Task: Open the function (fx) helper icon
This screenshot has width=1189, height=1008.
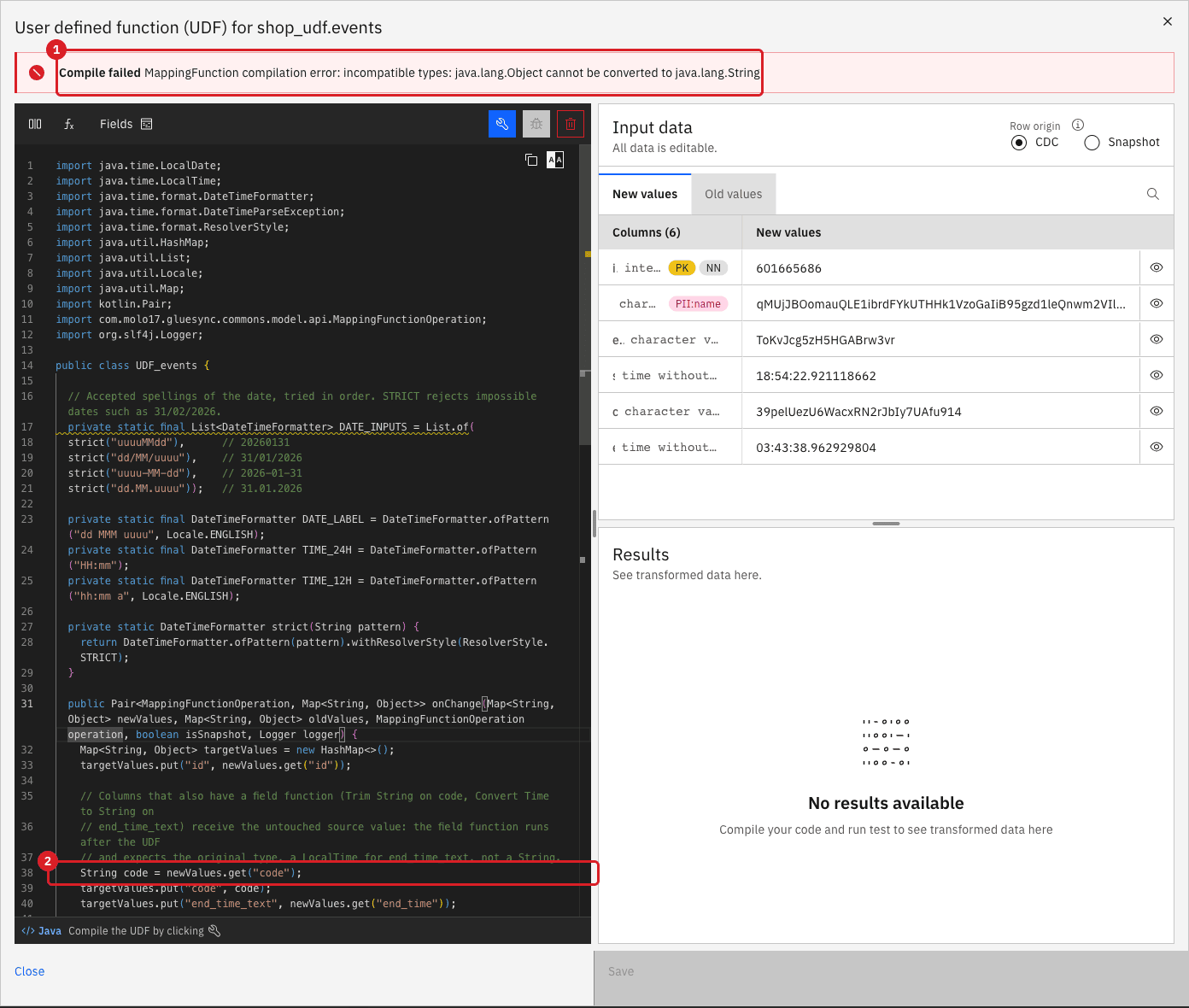Action: [x=69, y=124]
